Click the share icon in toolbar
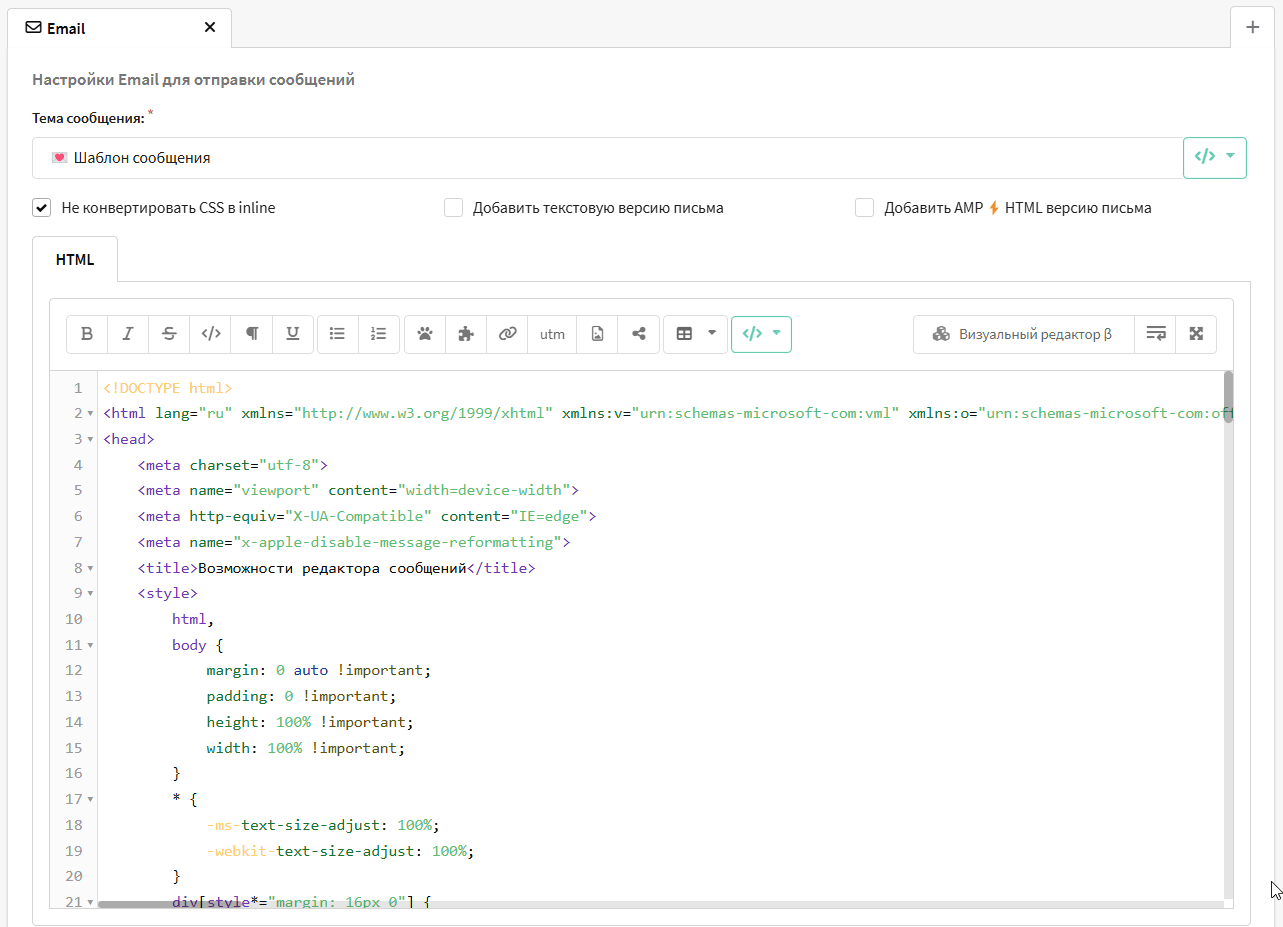The height and width of the screenshot is (927, 1283). [x=638, y=334]
